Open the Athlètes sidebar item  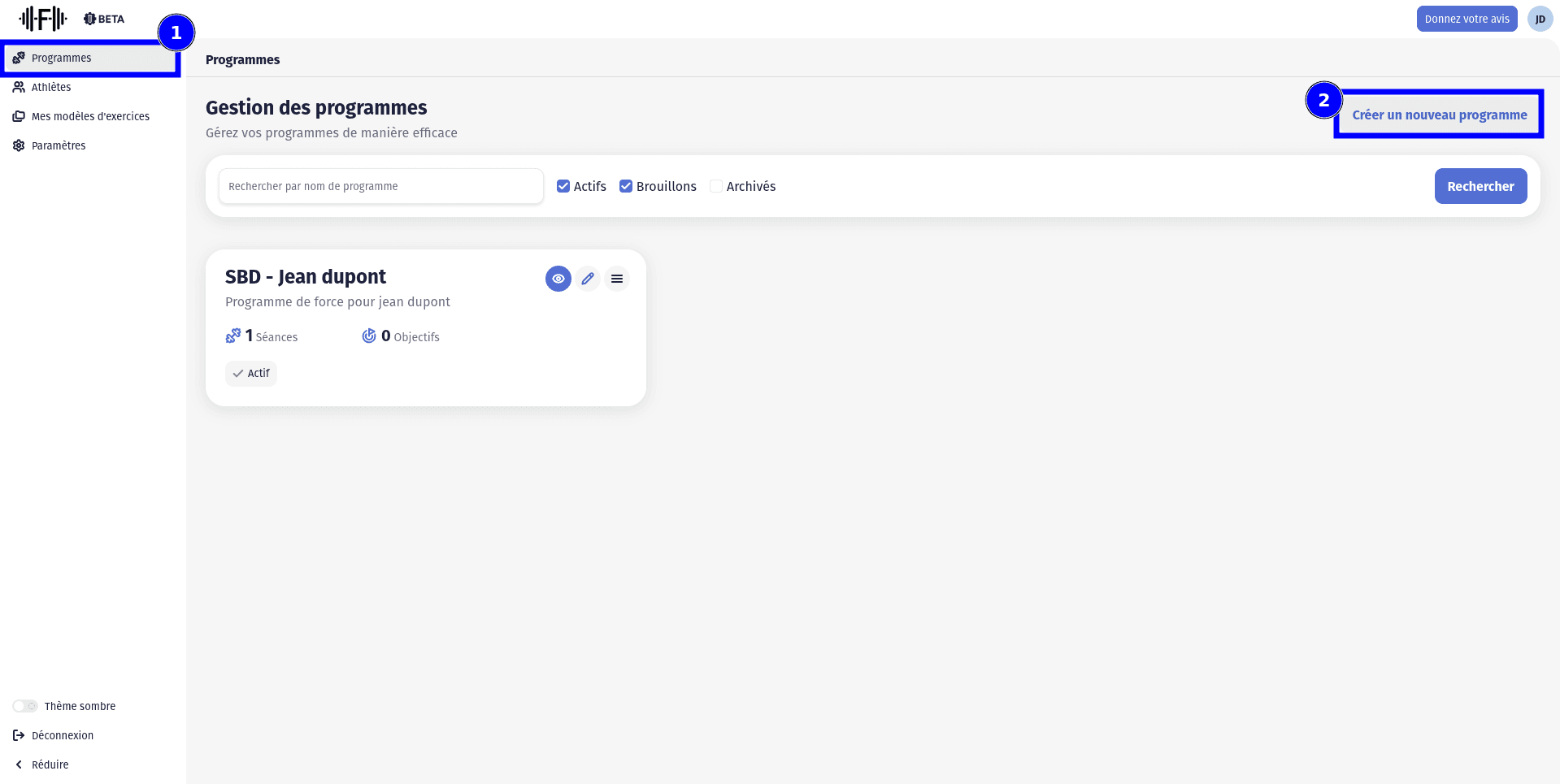pyautogui.click(x=51, y=87)
